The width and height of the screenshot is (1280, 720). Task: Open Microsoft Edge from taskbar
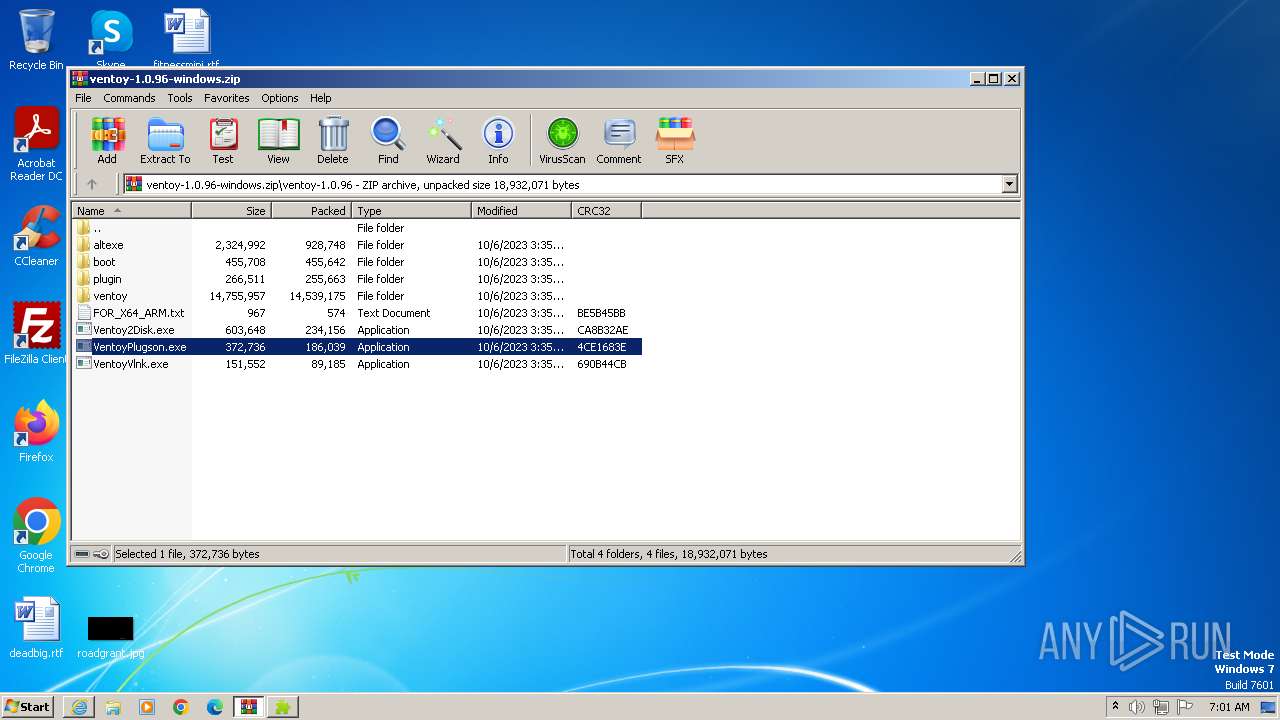coord(215,707)
